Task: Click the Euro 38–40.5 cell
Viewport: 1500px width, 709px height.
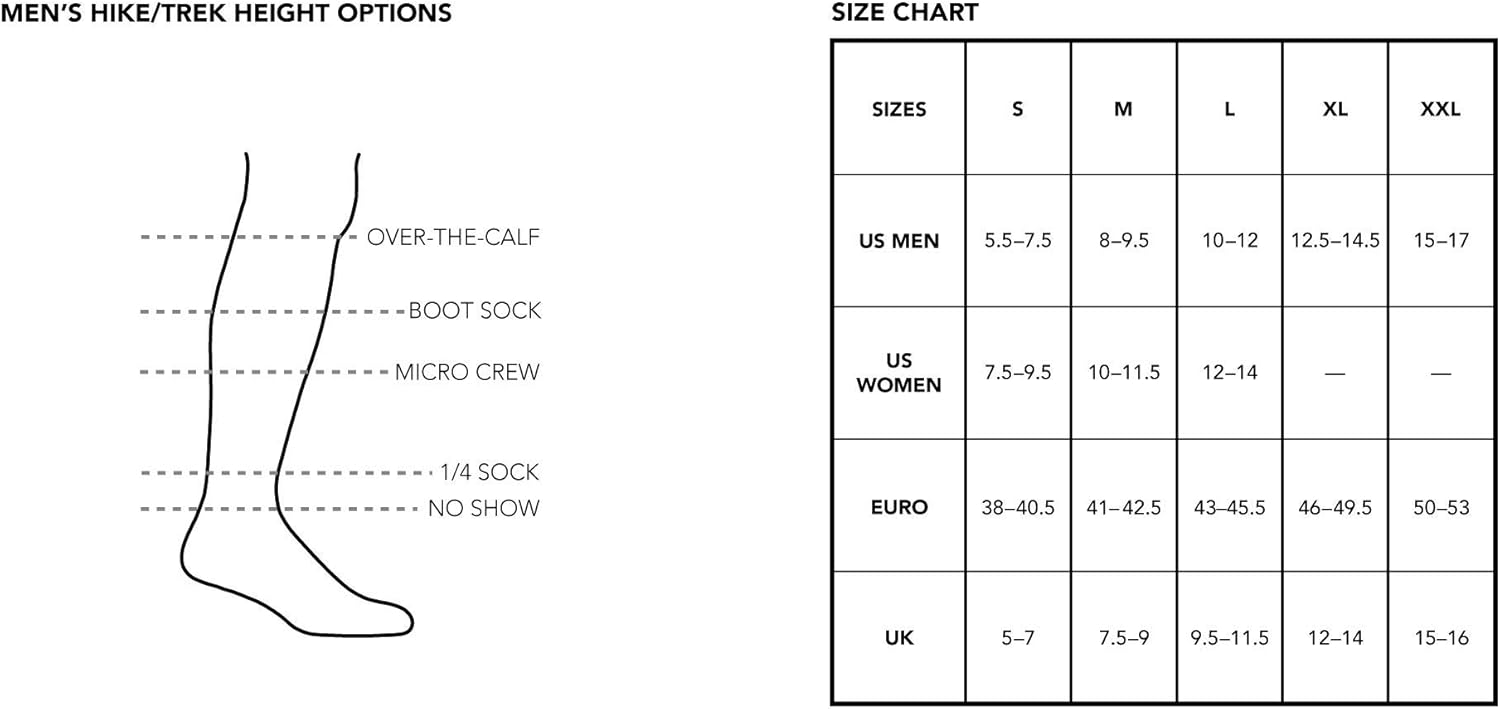Action: [x=1018, y=507]
